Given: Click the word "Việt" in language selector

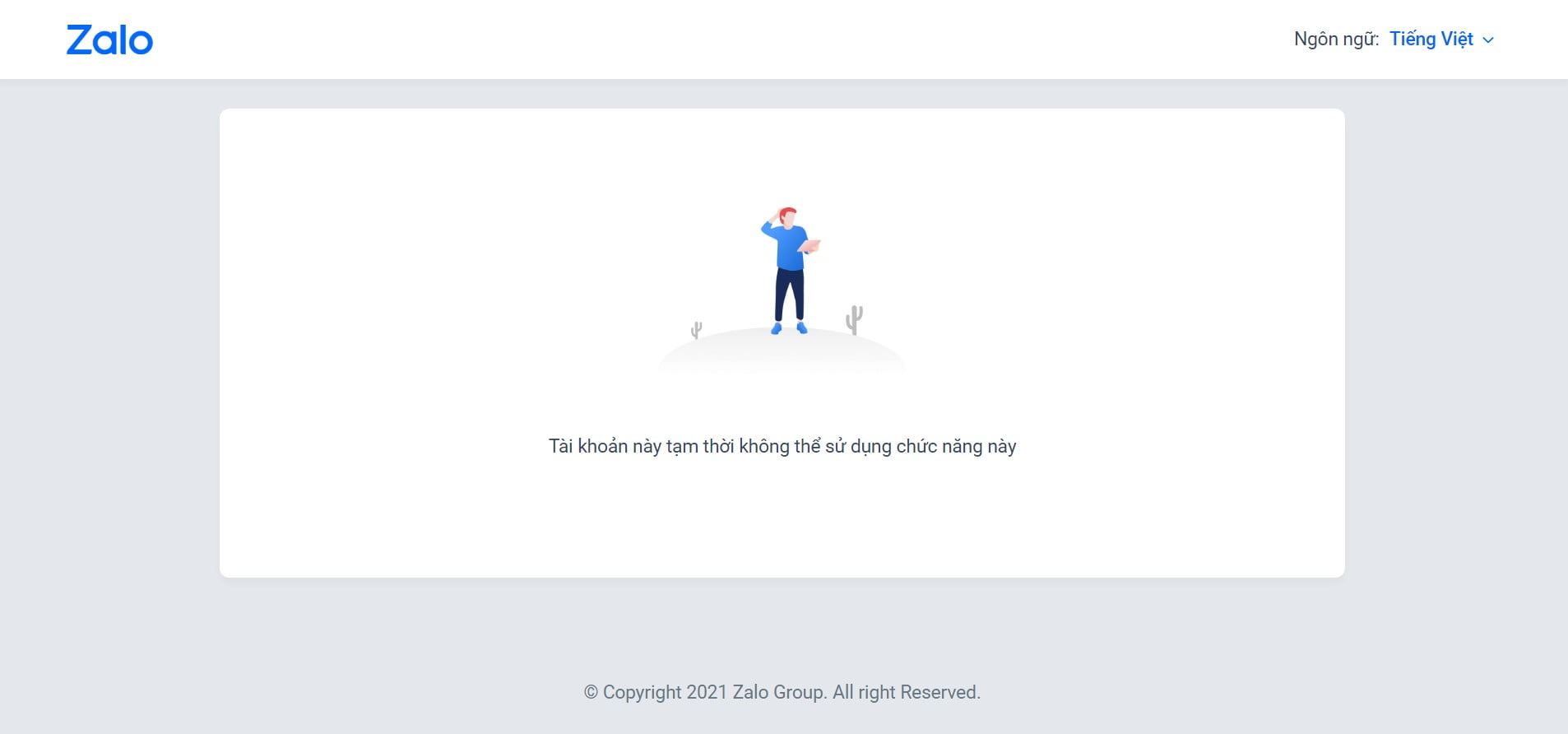Looking at the screenshot, I should point(1457,39).
